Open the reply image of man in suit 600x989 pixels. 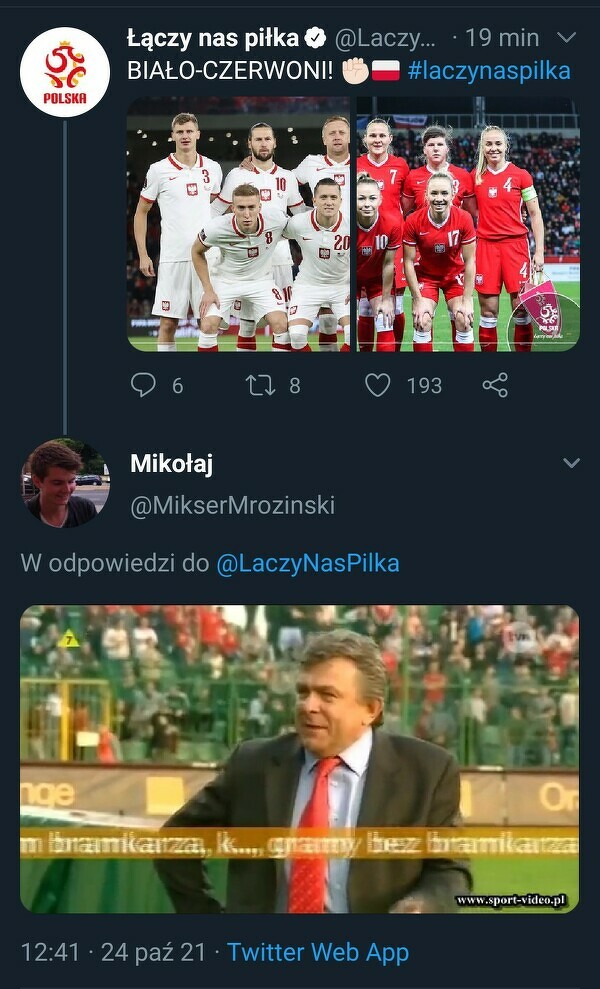299,758
